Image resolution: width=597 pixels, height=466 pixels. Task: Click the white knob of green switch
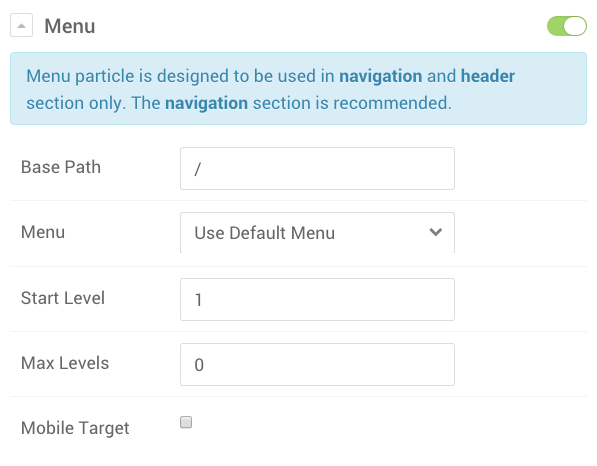point(575,26)
